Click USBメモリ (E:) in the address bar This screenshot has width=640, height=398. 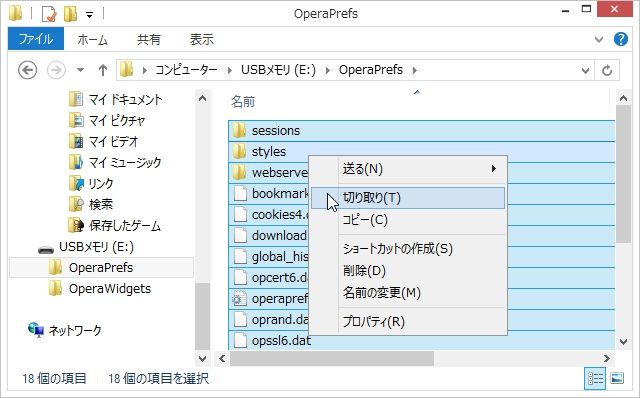click(x=278, y=70)
